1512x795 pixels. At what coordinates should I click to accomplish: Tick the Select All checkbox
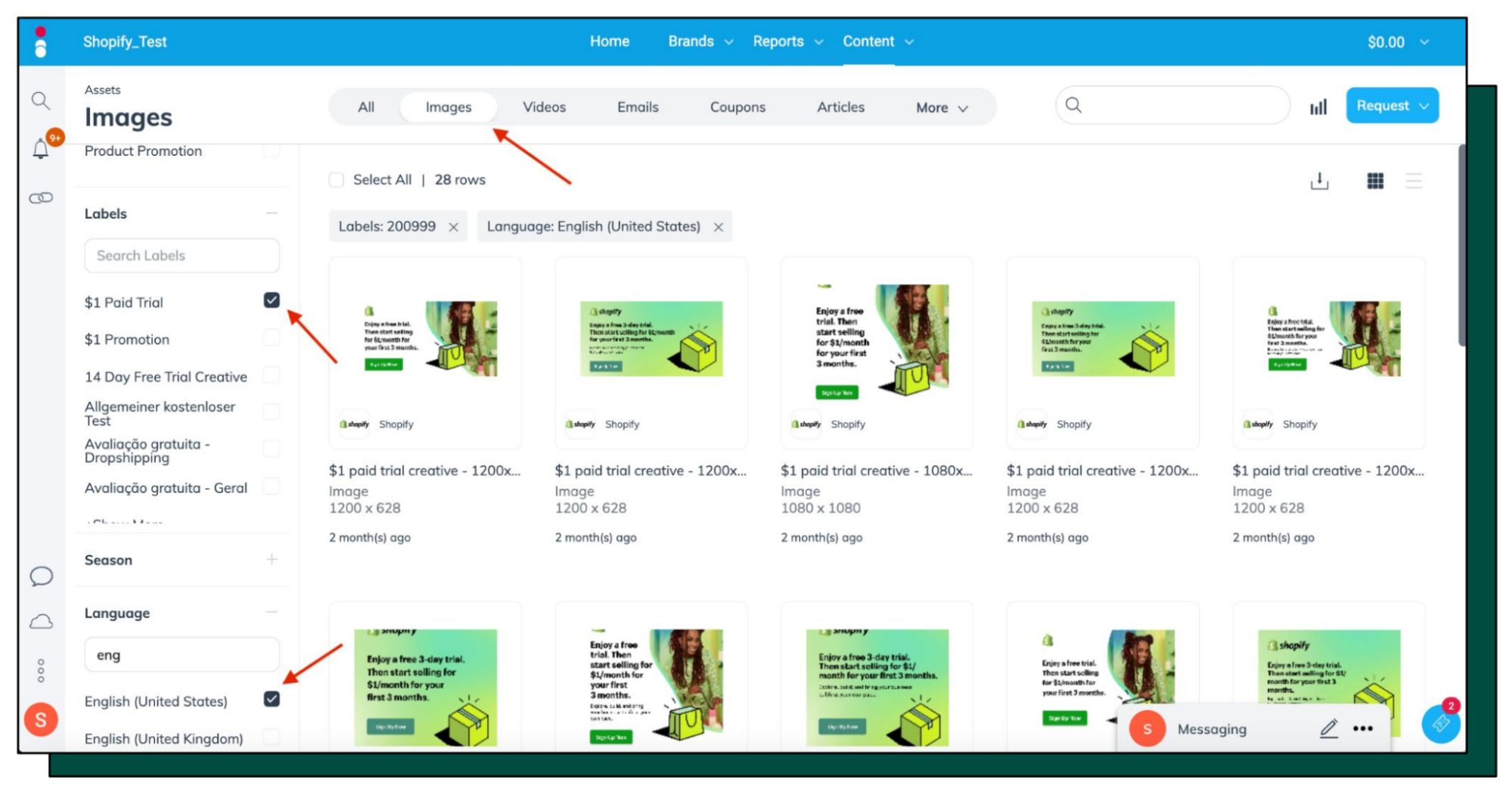pyautogui.click(x=337, y=180)
